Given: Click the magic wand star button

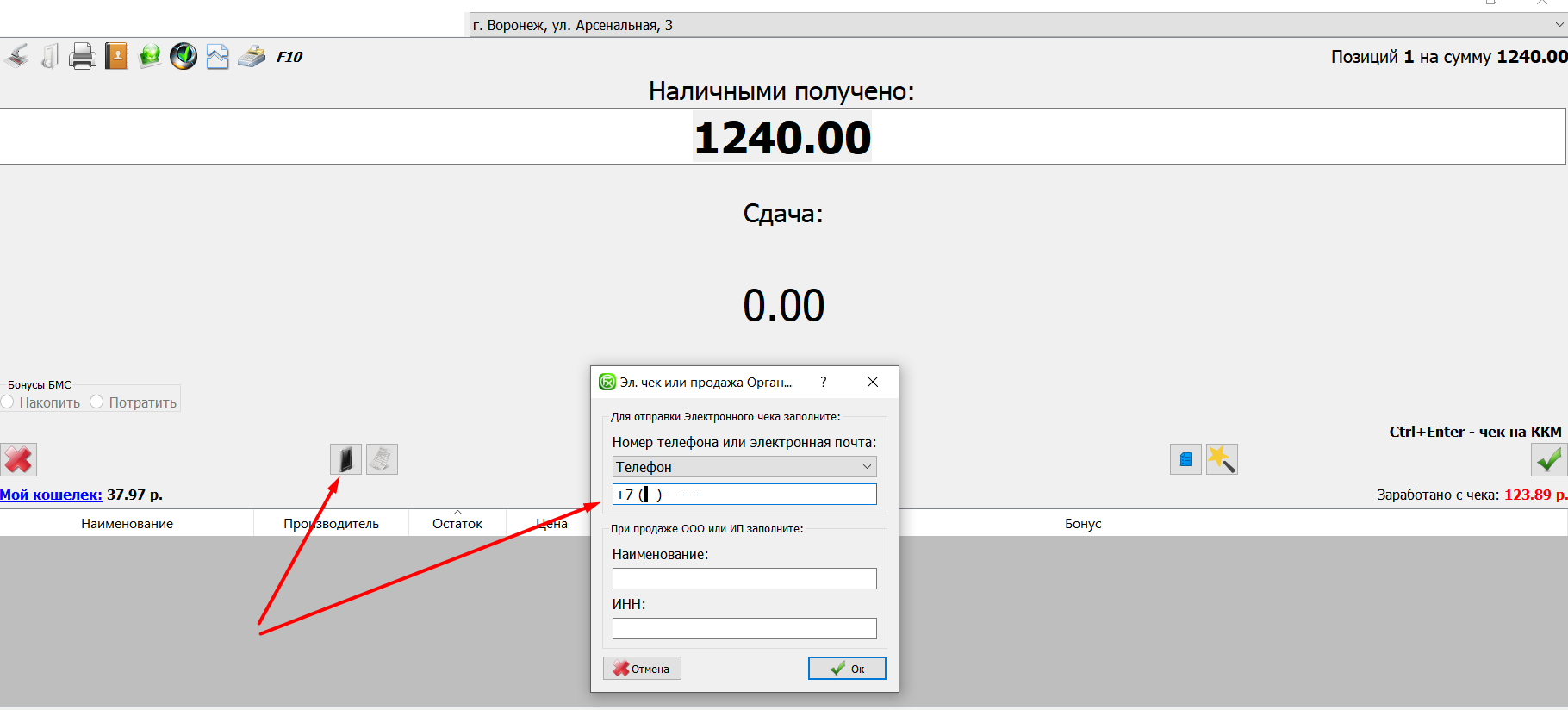Looking at the screenshot, I should (x=1222, y=459).
